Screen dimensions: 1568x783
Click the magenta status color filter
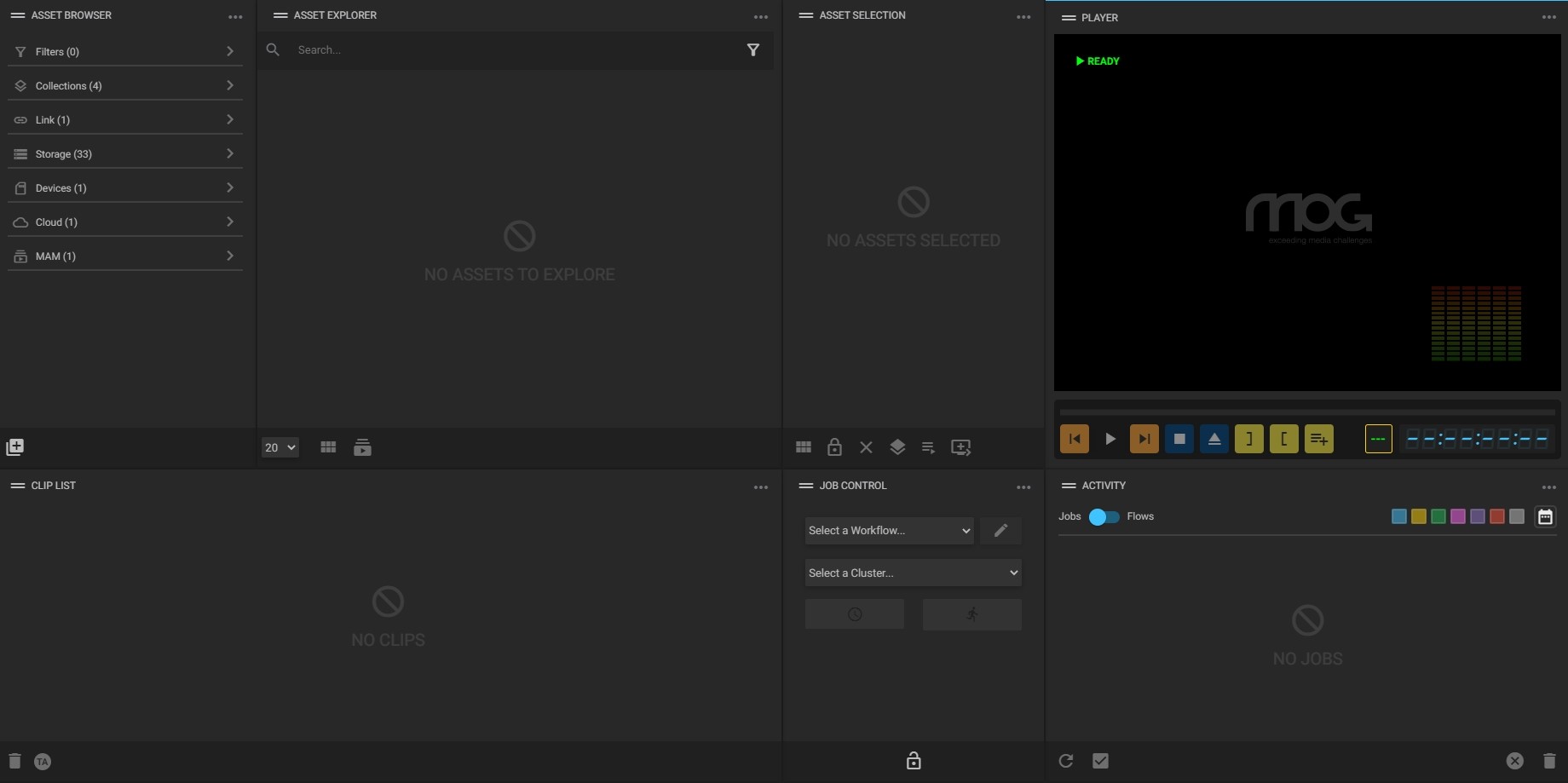1458,516
